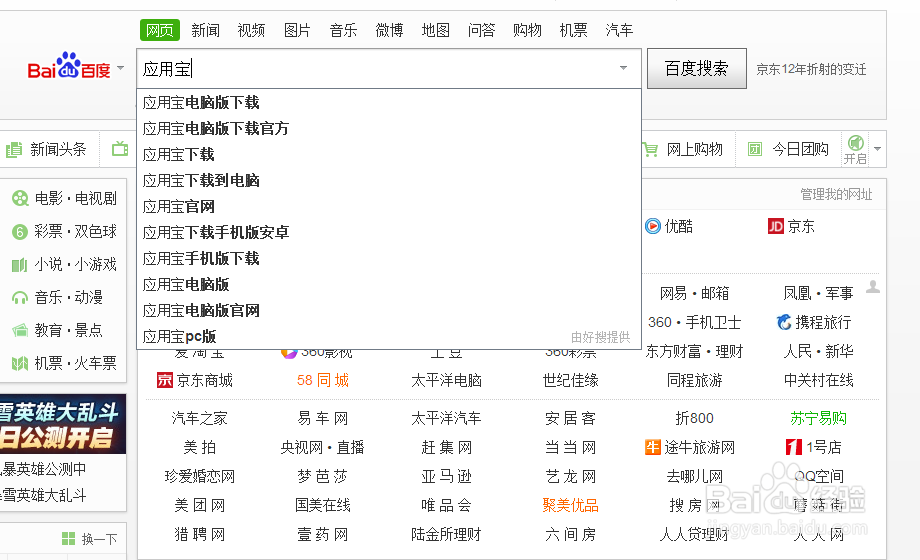Switch to the 视频 search tab
Screen dimensions: 920x560
[x=251, y=30]
